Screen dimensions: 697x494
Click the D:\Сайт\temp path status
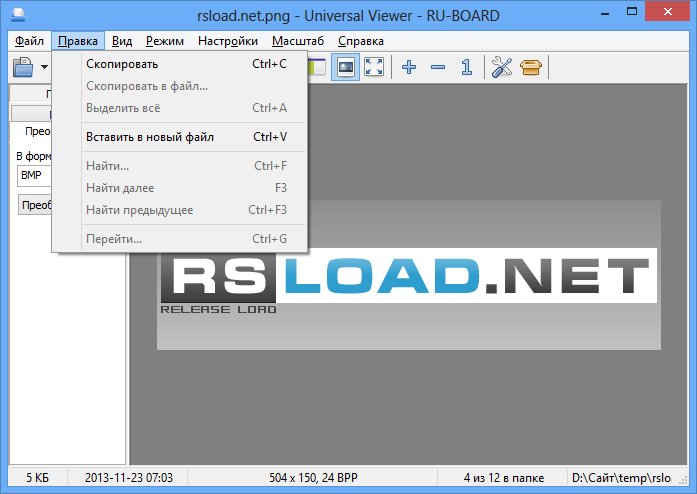pos(621,478)
